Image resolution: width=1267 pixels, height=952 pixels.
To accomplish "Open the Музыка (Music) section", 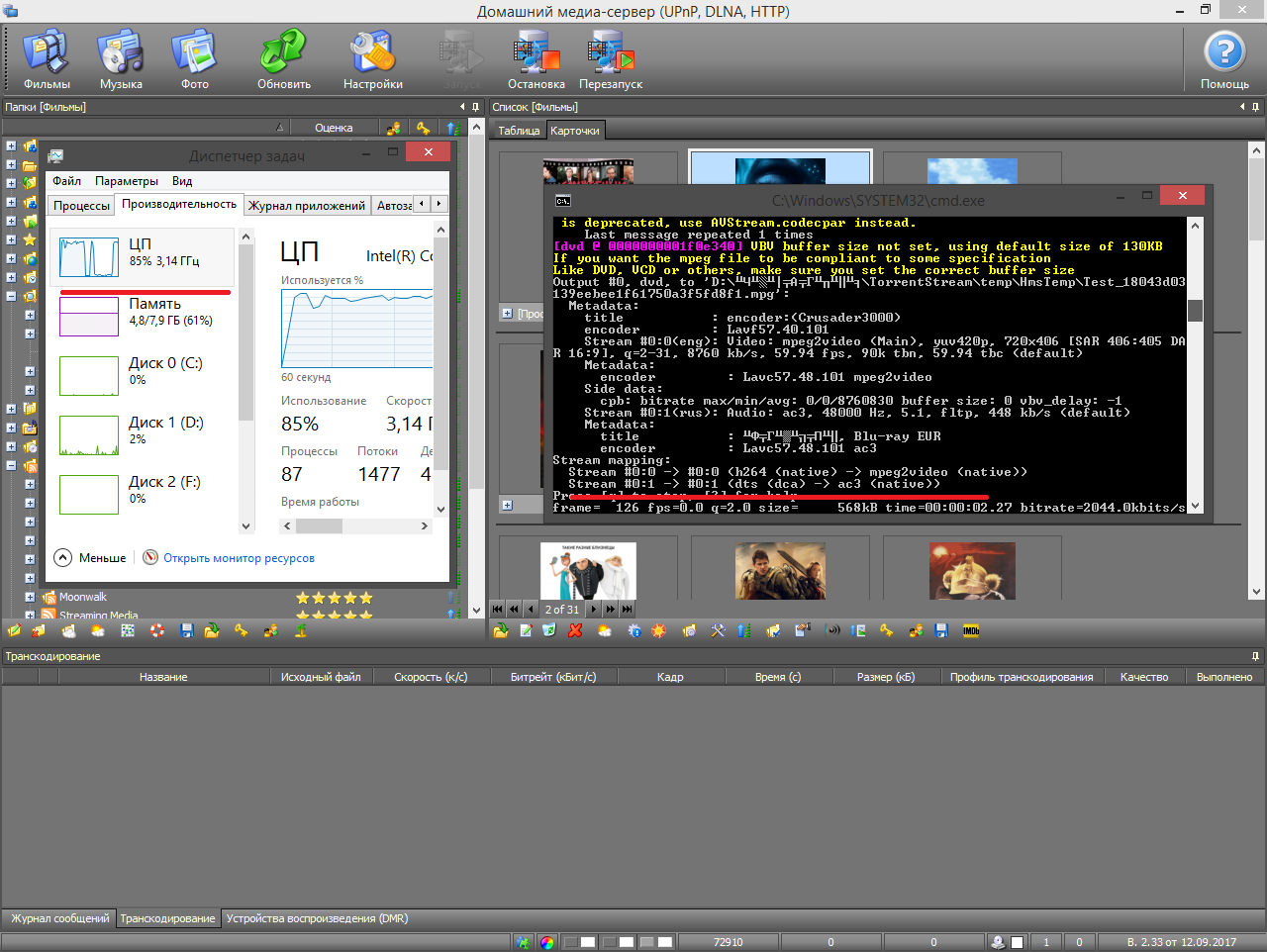I will (121, 57).
